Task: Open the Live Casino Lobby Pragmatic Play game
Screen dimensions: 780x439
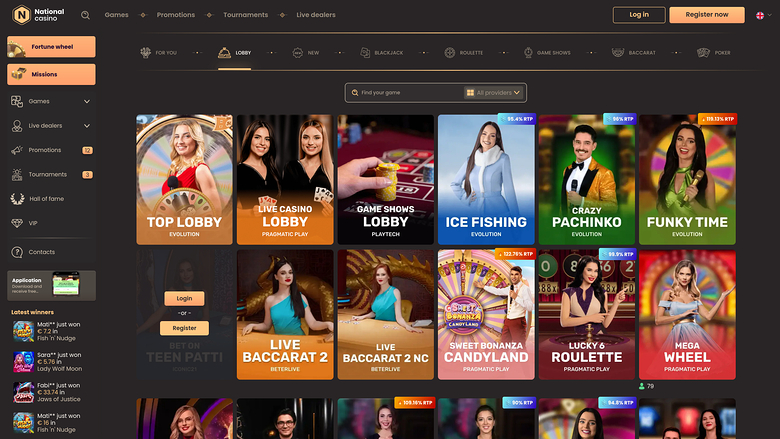Action: pos(285,179)
